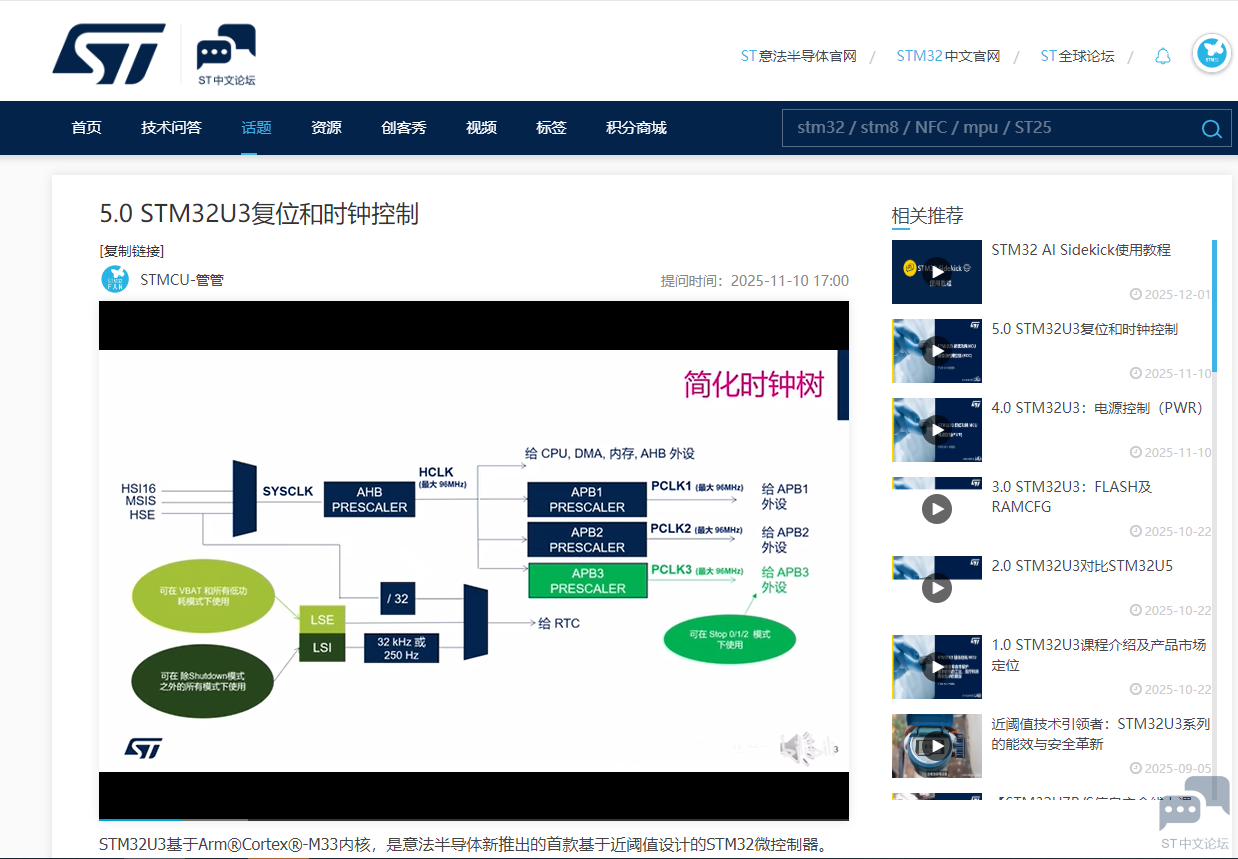Viewport: 1238px width, 859px height.
Task: Click the page title 5.0 STM32U3复位和时钟控制
Action: pos(259,213)
